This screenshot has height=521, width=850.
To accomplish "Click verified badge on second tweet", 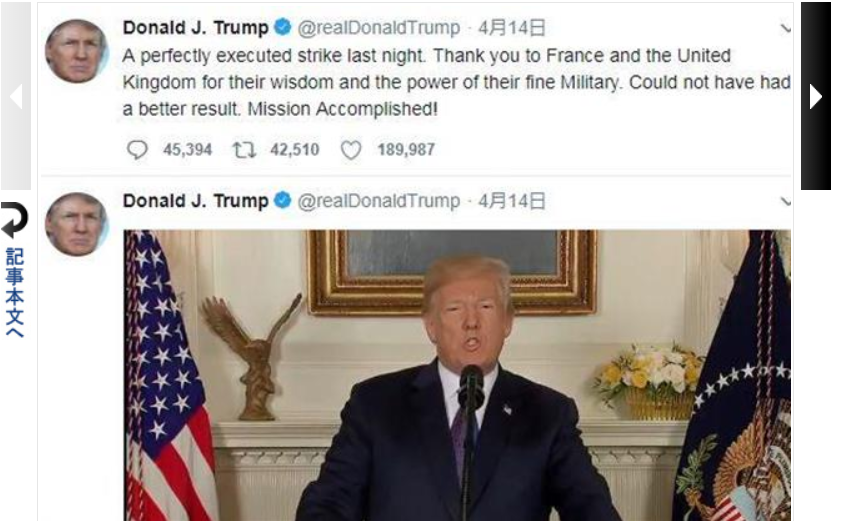I will tap(282, 200).
